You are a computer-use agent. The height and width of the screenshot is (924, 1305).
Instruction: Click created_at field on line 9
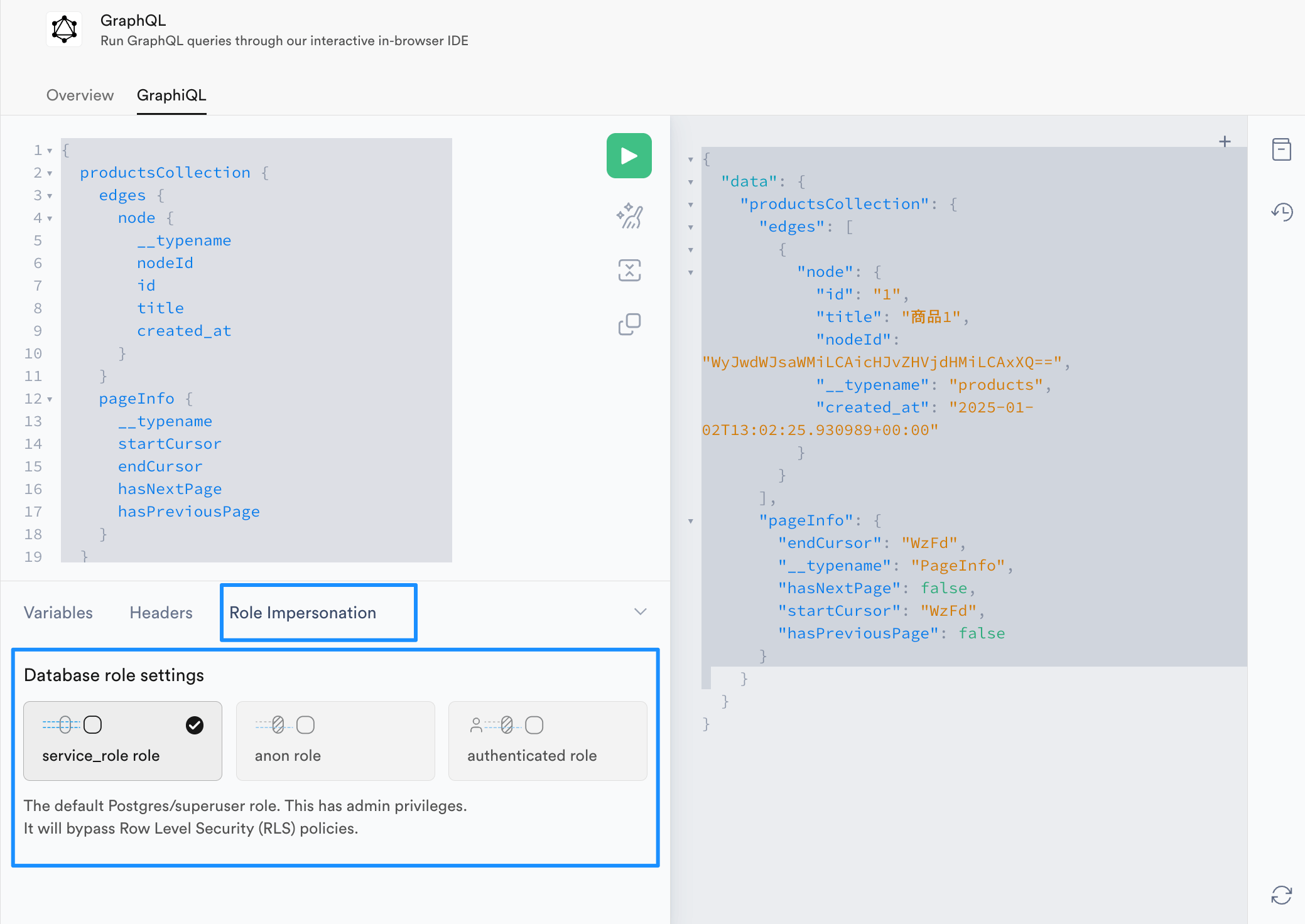[184, 331]
